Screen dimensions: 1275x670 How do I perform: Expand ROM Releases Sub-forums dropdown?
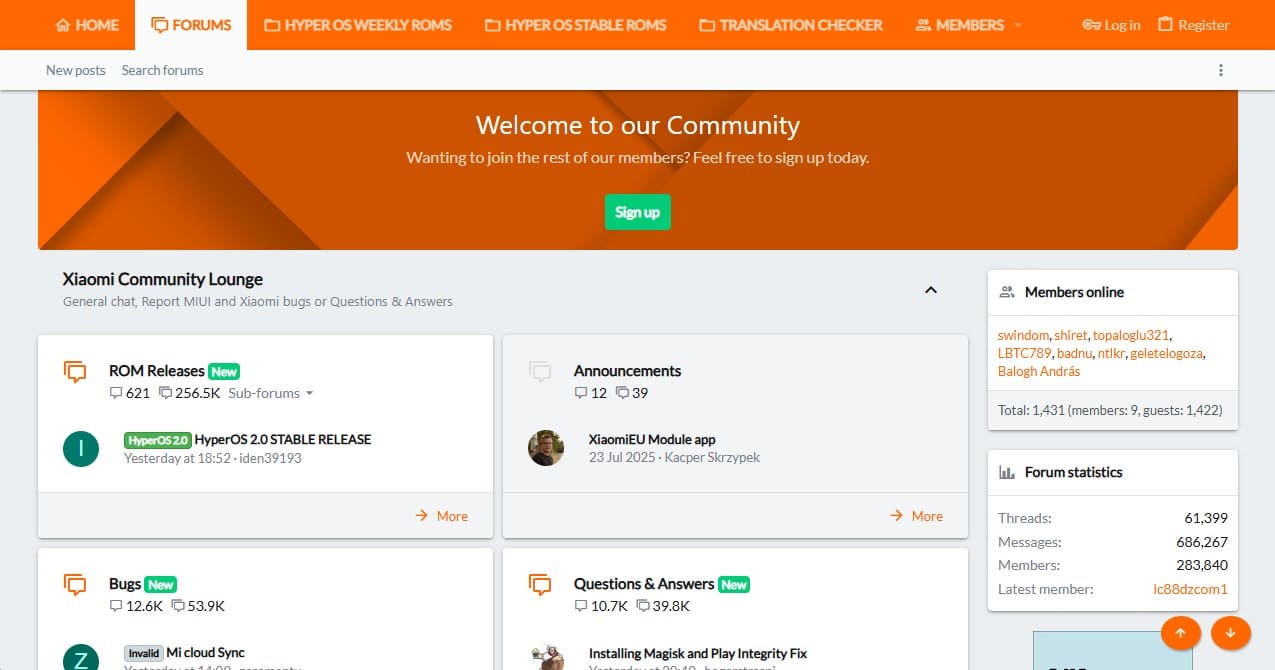[270, 393]
